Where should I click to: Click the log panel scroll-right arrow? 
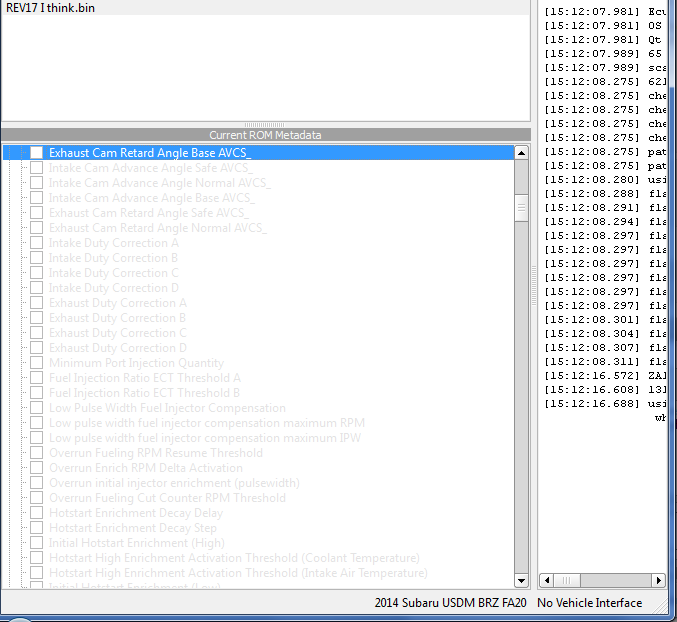tap(658, 580)
